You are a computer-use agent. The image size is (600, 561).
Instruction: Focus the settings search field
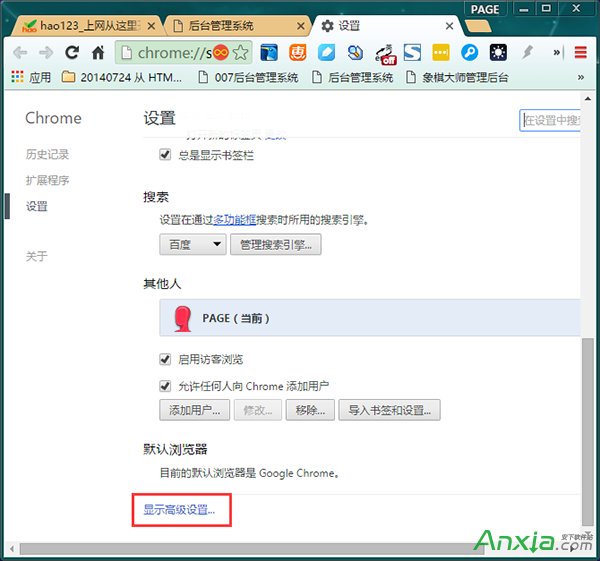[550, 120]
